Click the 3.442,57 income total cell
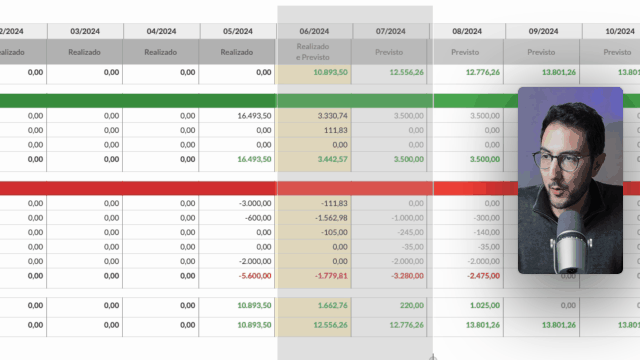The width and height of the screenshot is (640, 360). pos(333,159)
